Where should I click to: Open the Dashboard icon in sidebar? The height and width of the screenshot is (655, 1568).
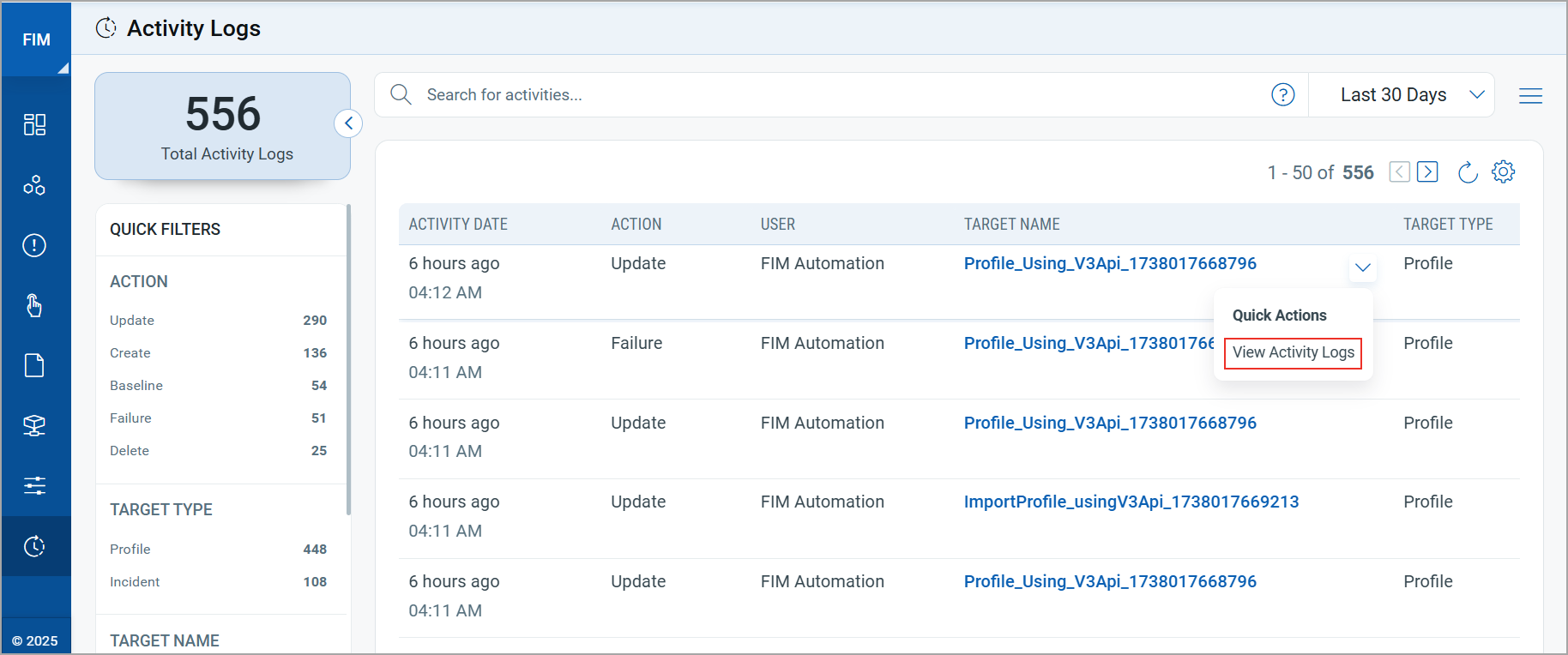click(x=34, y=124)
